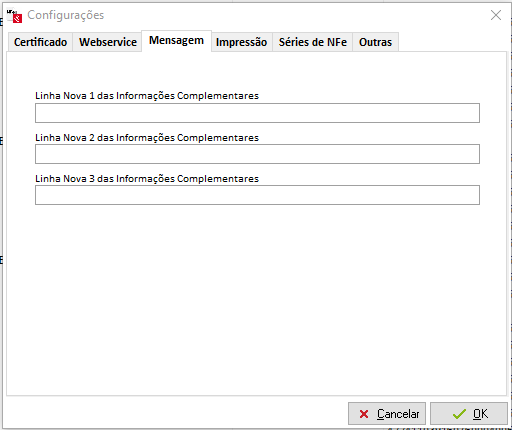Open the Séries de NFe tab
Screen dimensions: 512x430
coord(313,42)
